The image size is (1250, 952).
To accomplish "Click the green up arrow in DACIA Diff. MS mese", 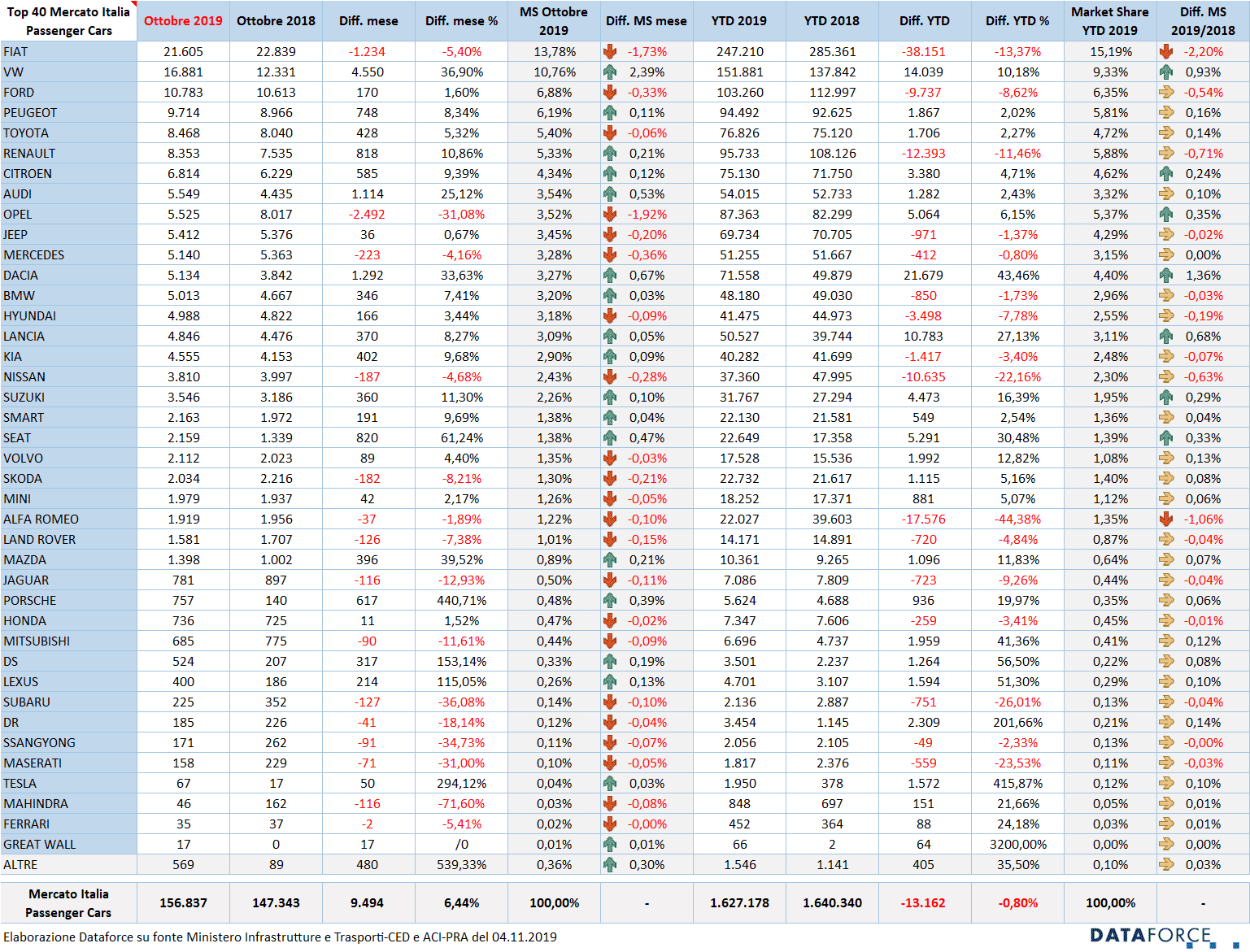I will [x=610, y=275].
